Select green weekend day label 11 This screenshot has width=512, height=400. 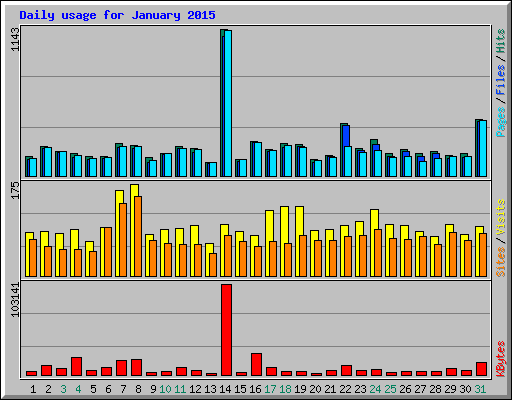point(180,389)
